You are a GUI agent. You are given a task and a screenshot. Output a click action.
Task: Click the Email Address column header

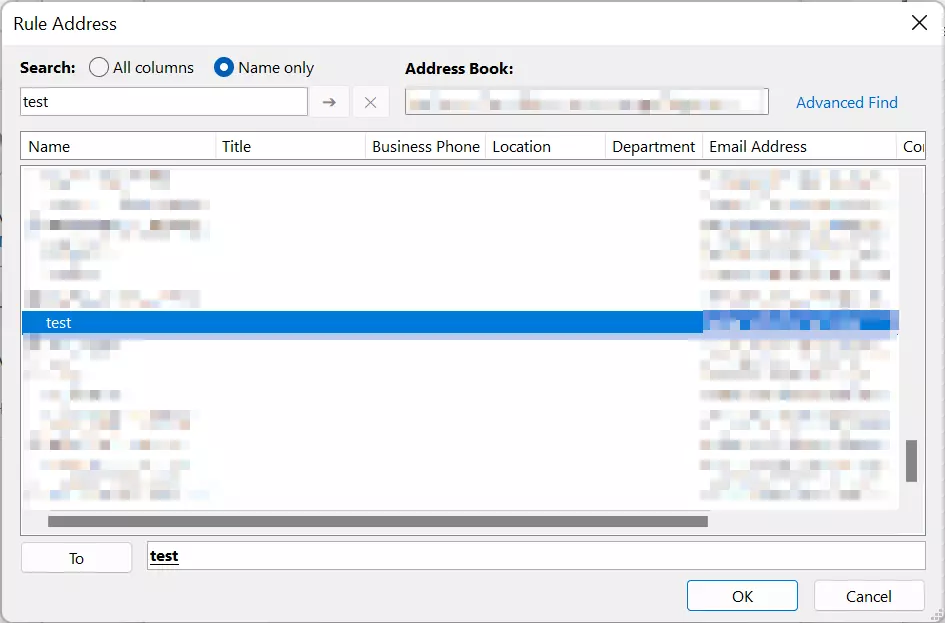pyautogui.click(x=799, y=146)
